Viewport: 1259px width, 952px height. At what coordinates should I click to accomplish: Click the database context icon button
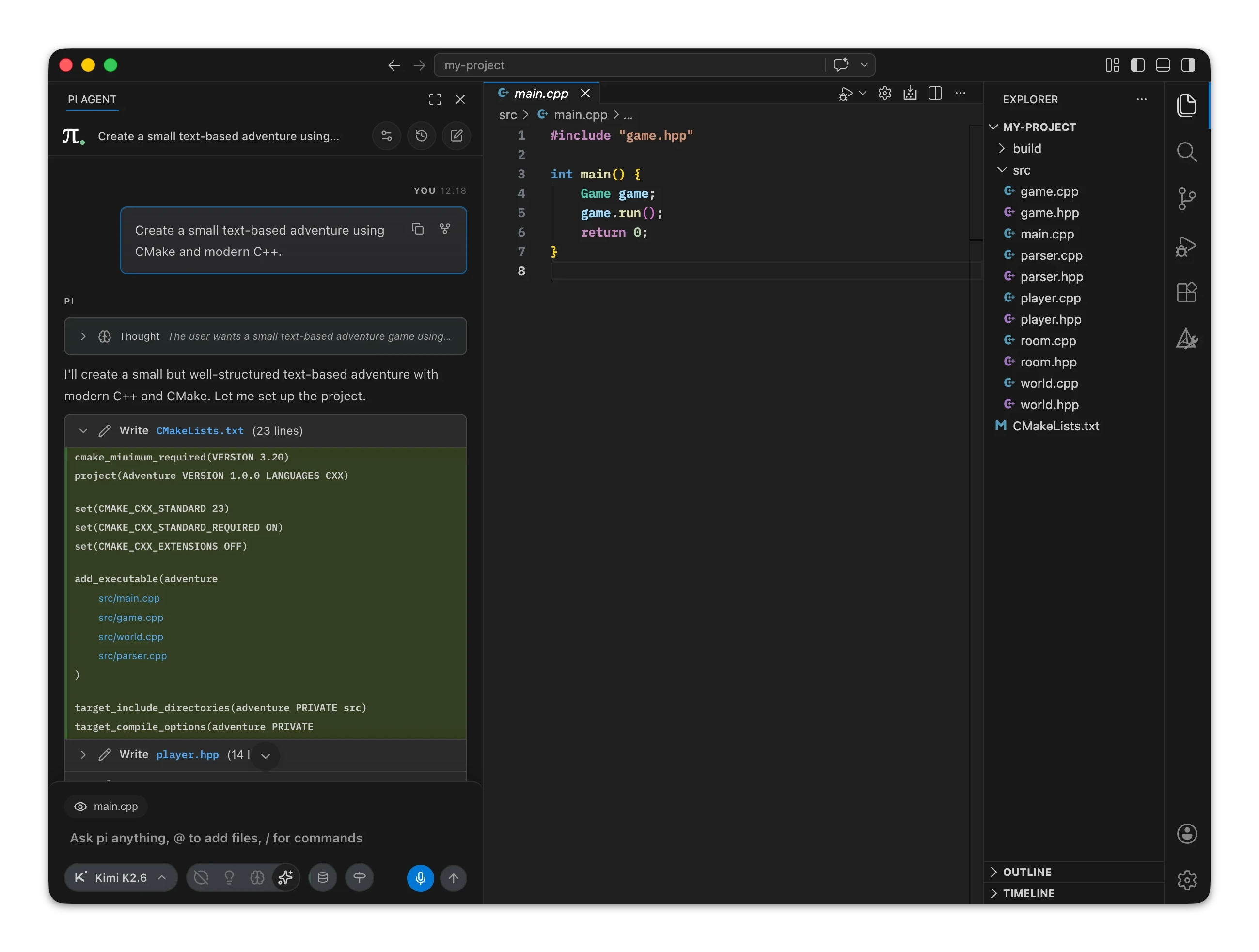[x=323, y=877]
